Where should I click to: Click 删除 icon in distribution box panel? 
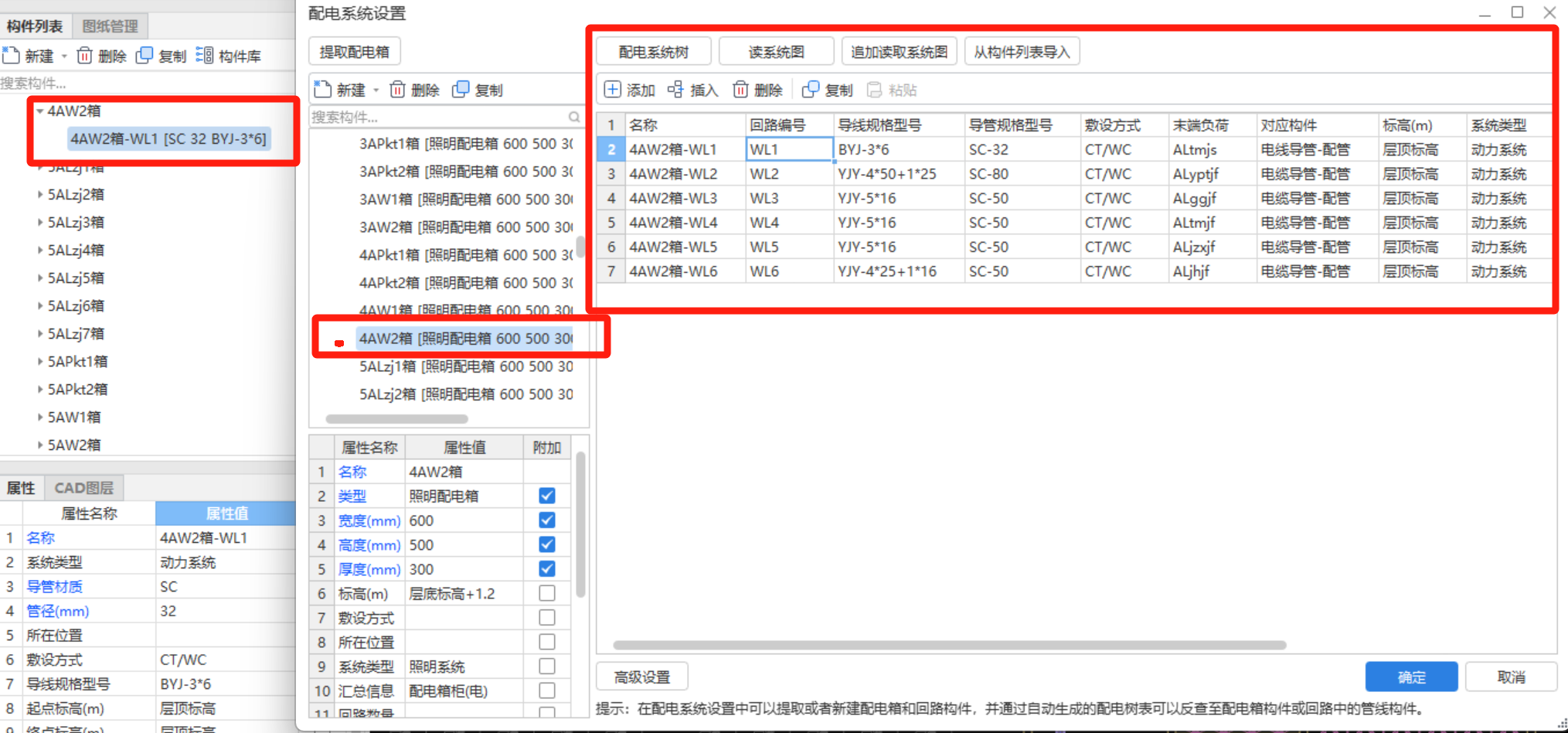coord(397,90)
